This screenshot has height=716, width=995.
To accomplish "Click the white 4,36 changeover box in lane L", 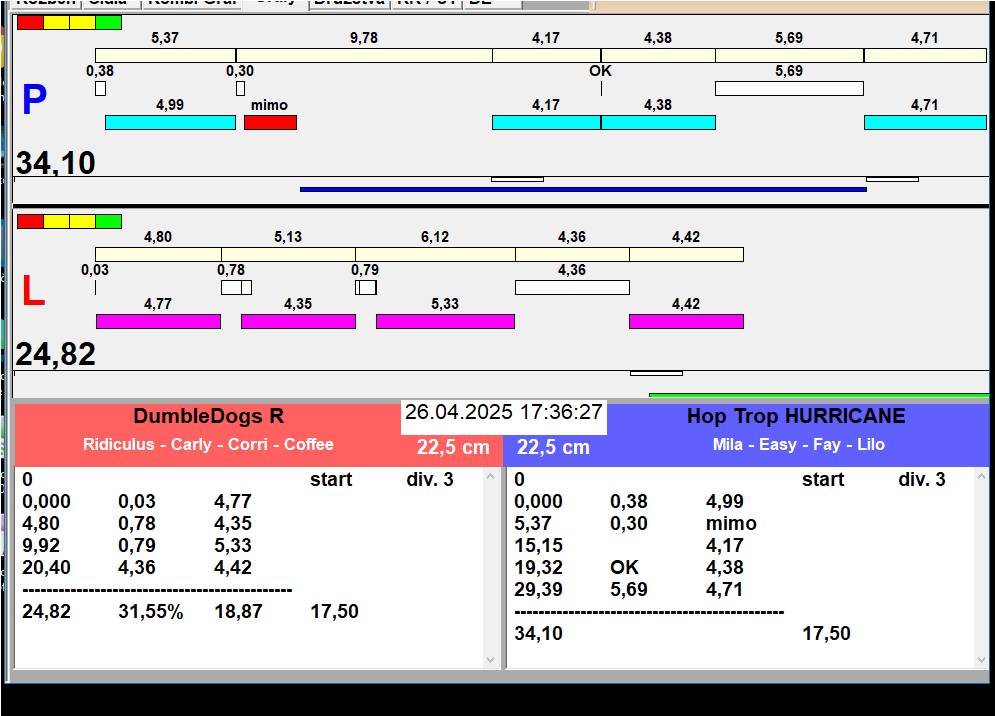I will [572, 287].
